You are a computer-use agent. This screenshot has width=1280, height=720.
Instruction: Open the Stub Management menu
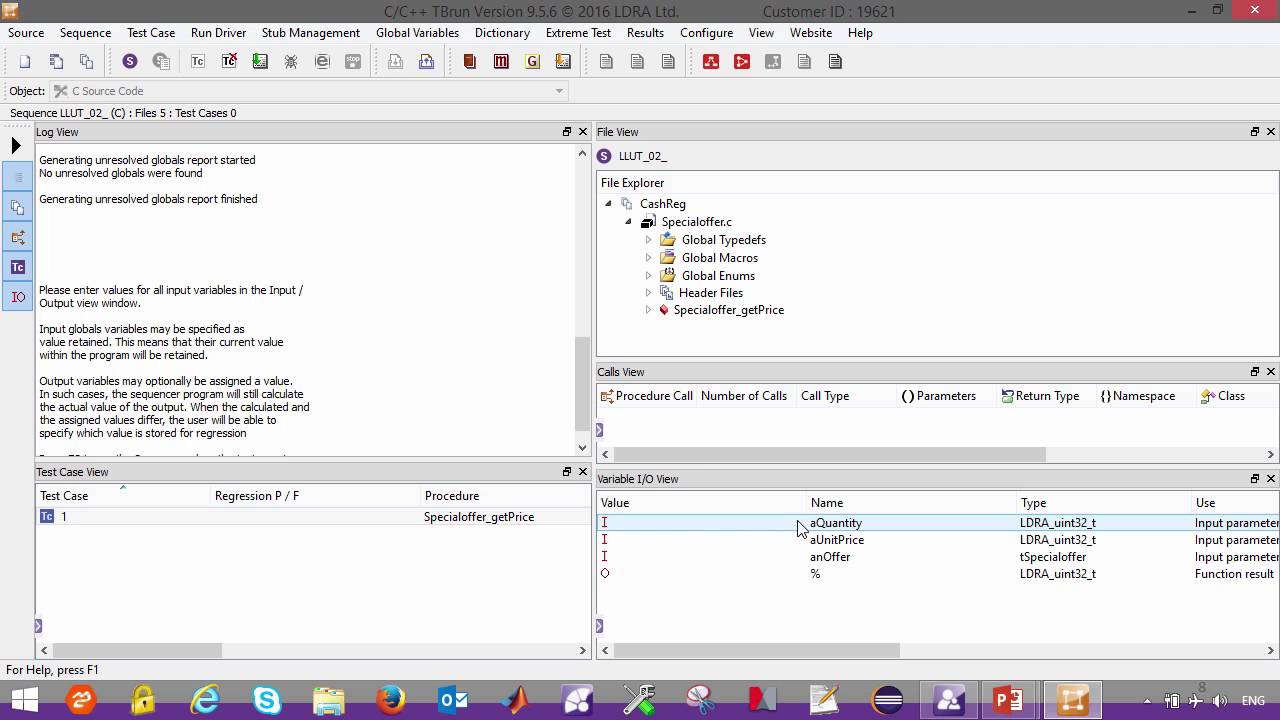point(310,33)
